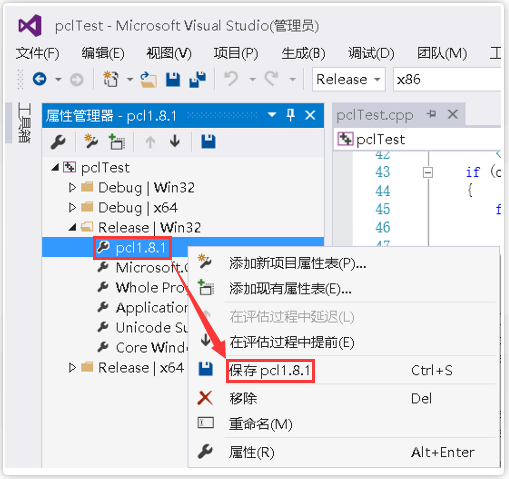Choose 保存 pcl1.8.1 from context menu

344,370
